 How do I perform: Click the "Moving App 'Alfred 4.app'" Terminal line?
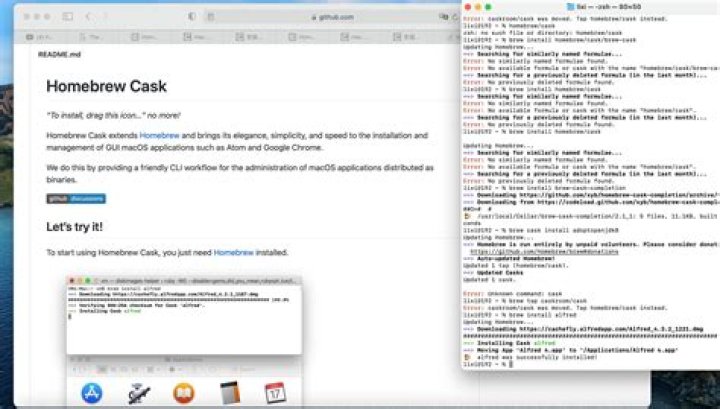(570, 350)
